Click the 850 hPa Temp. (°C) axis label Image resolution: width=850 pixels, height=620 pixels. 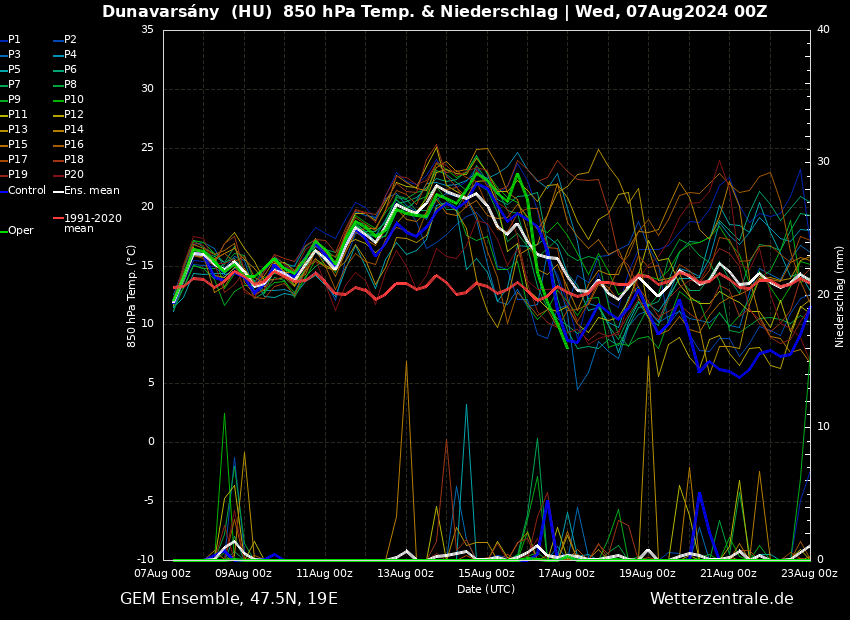coord(132,295)
